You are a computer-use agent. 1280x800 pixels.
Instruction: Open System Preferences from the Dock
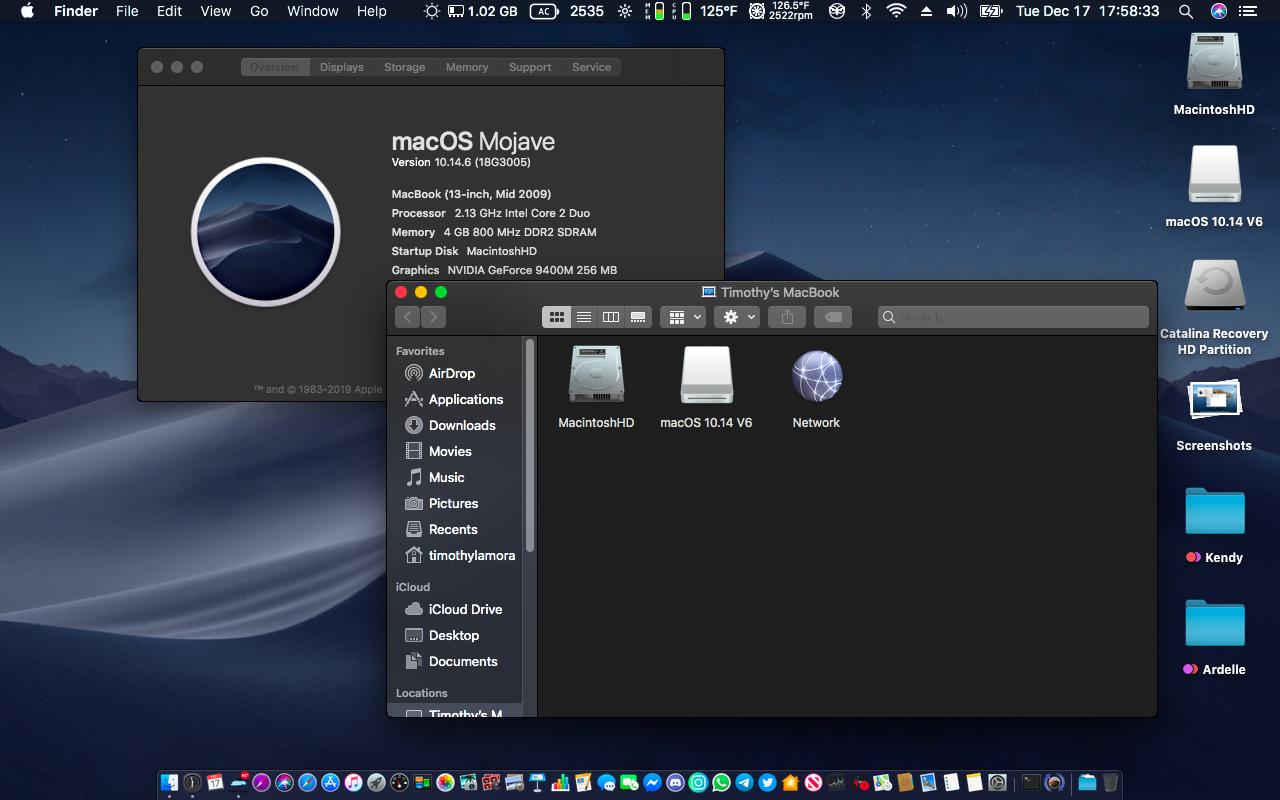coord(997,783)
